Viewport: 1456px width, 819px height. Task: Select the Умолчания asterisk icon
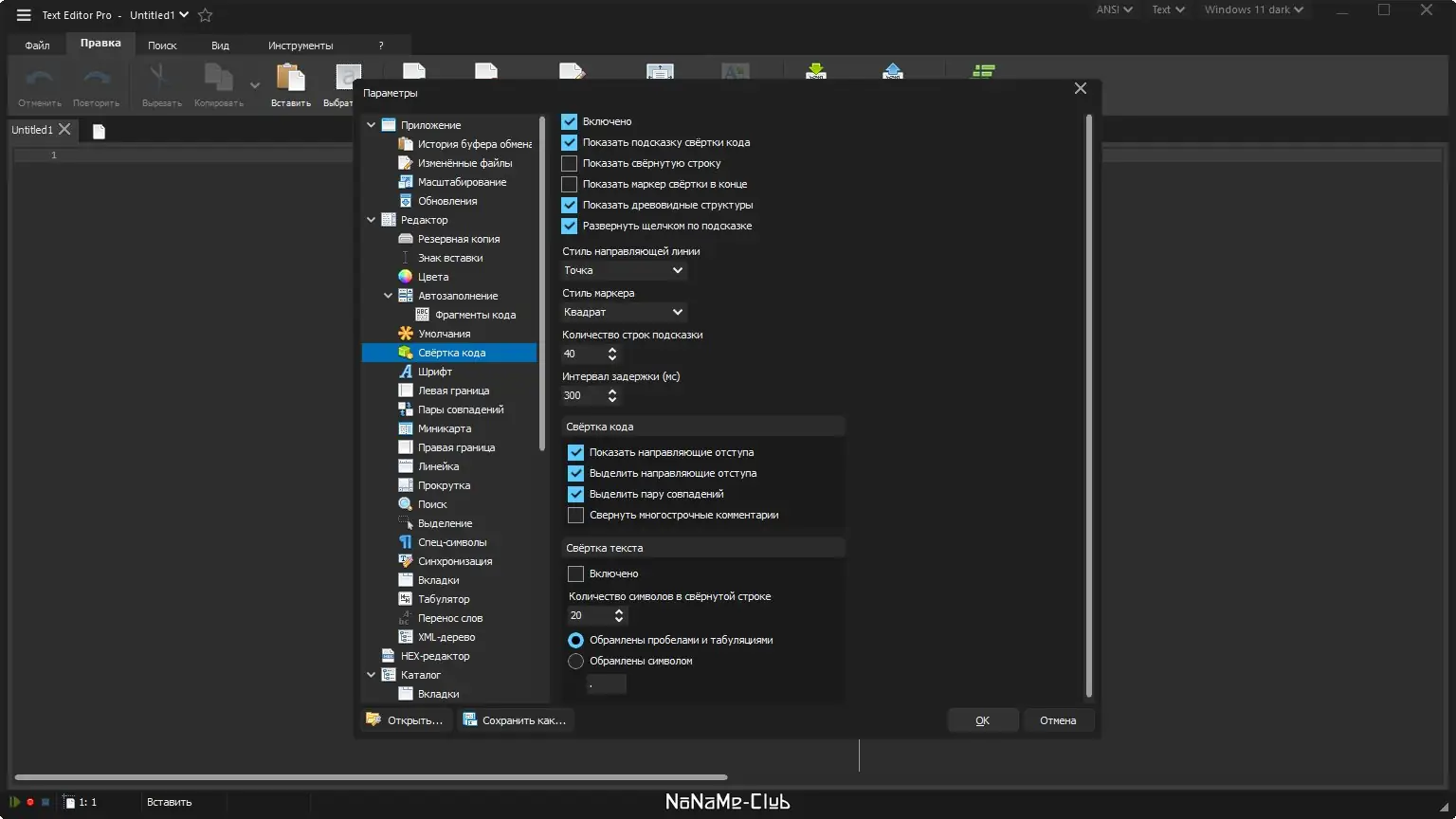tap(406, 334)
